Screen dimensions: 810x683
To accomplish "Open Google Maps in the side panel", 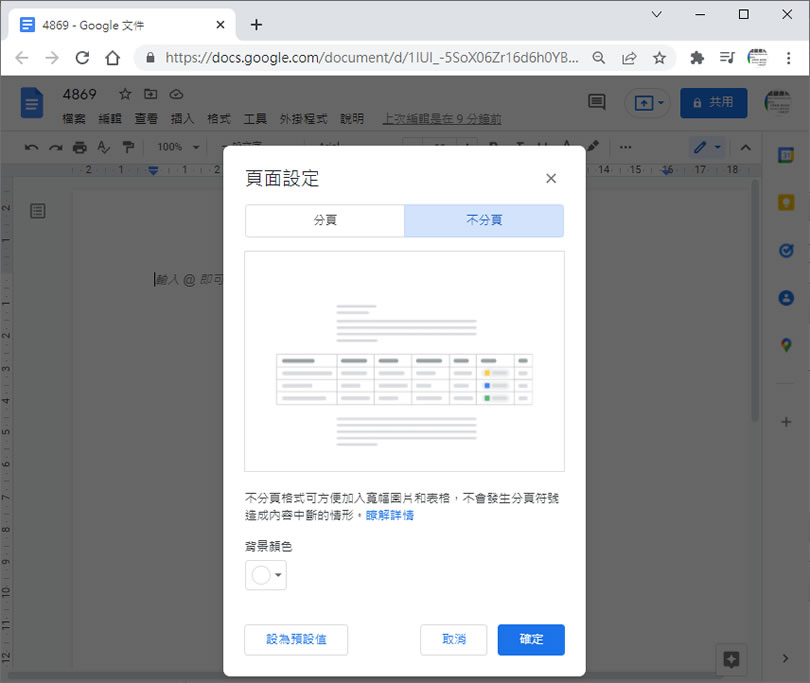I will pyautogui.click(x=786, y=346).
